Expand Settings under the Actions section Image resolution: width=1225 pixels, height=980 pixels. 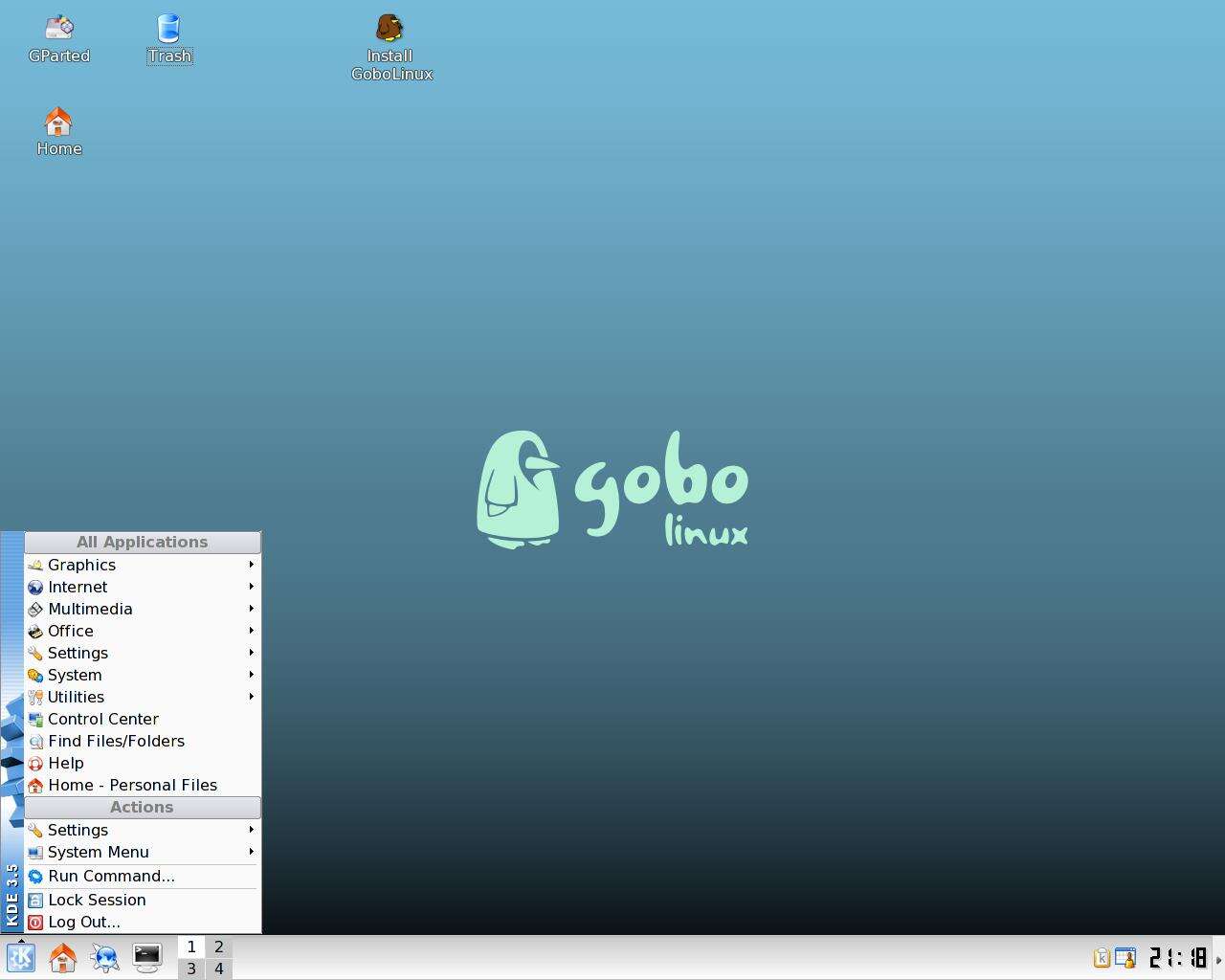pyautogui.click(x=143, y=830)
